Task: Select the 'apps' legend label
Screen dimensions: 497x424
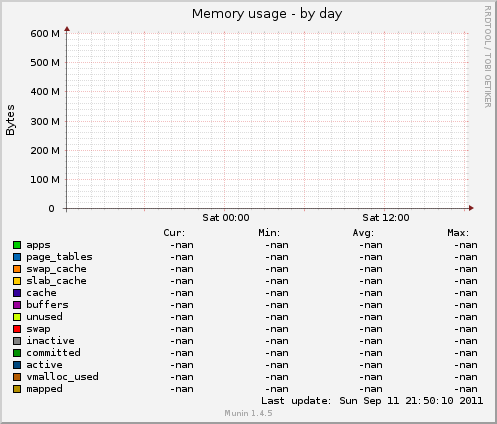Action: (38, 245)
